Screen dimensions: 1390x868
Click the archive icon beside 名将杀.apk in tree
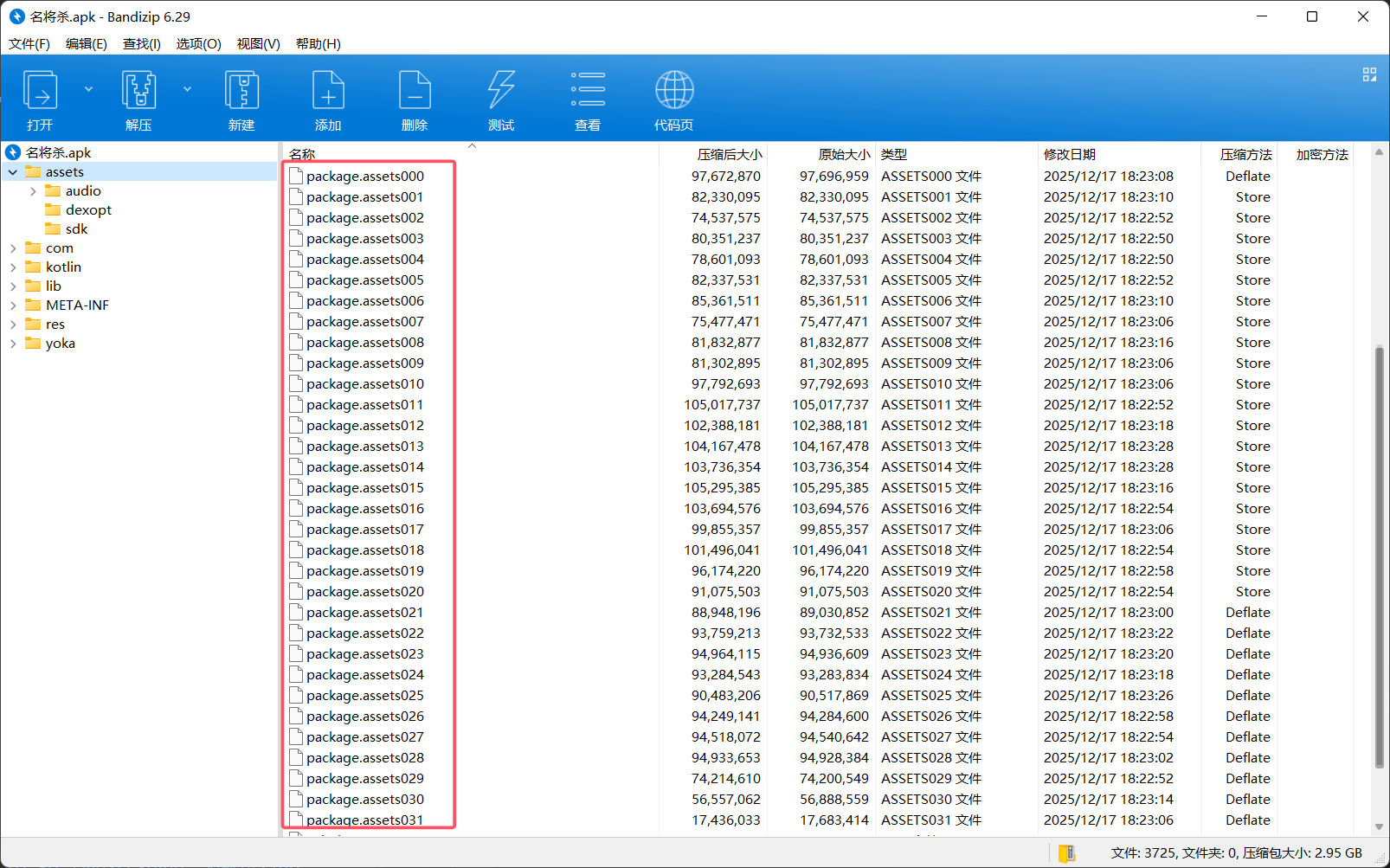pyautogui.click(x=13, y=152)
